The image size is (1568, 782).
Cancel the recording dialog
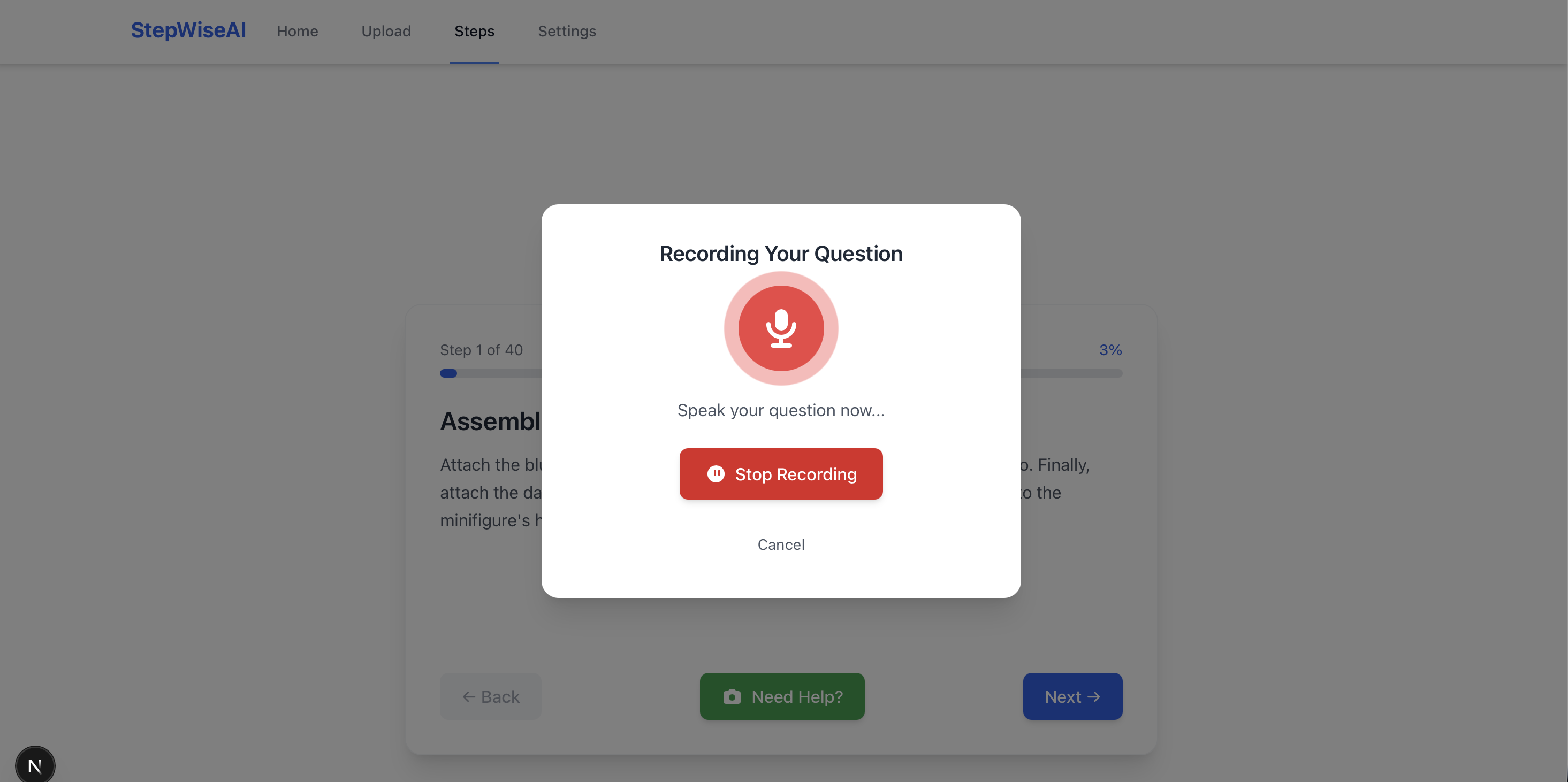tap(781, 545)
